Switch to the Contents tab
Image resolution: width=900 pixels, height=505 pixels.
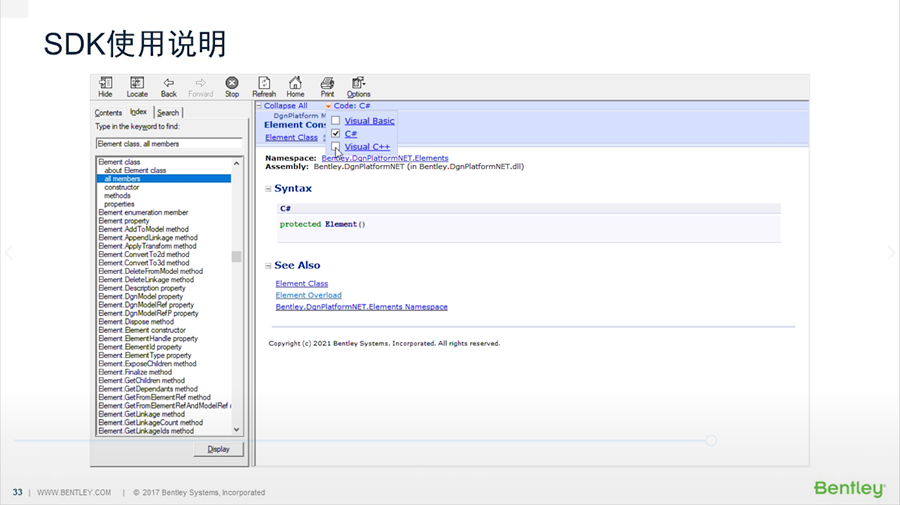coord(108,112)
